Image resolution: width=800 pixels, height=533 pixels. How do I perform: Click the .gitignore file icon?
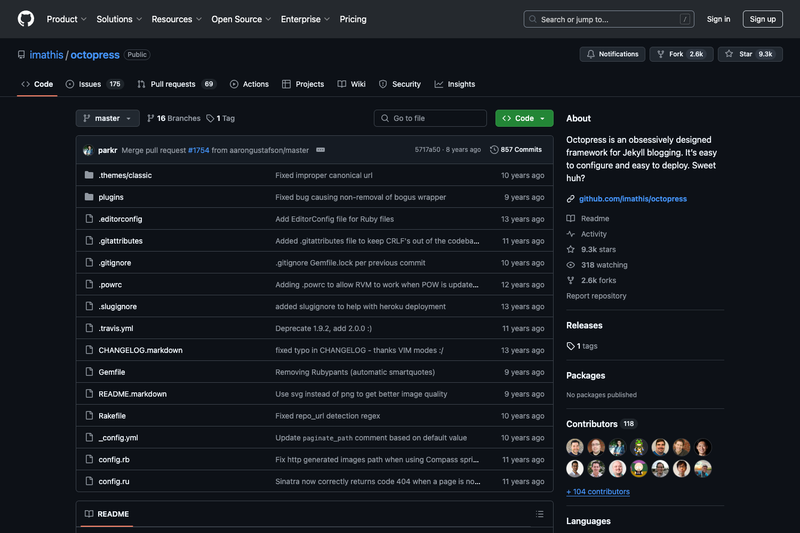click(x=89, y=263)
